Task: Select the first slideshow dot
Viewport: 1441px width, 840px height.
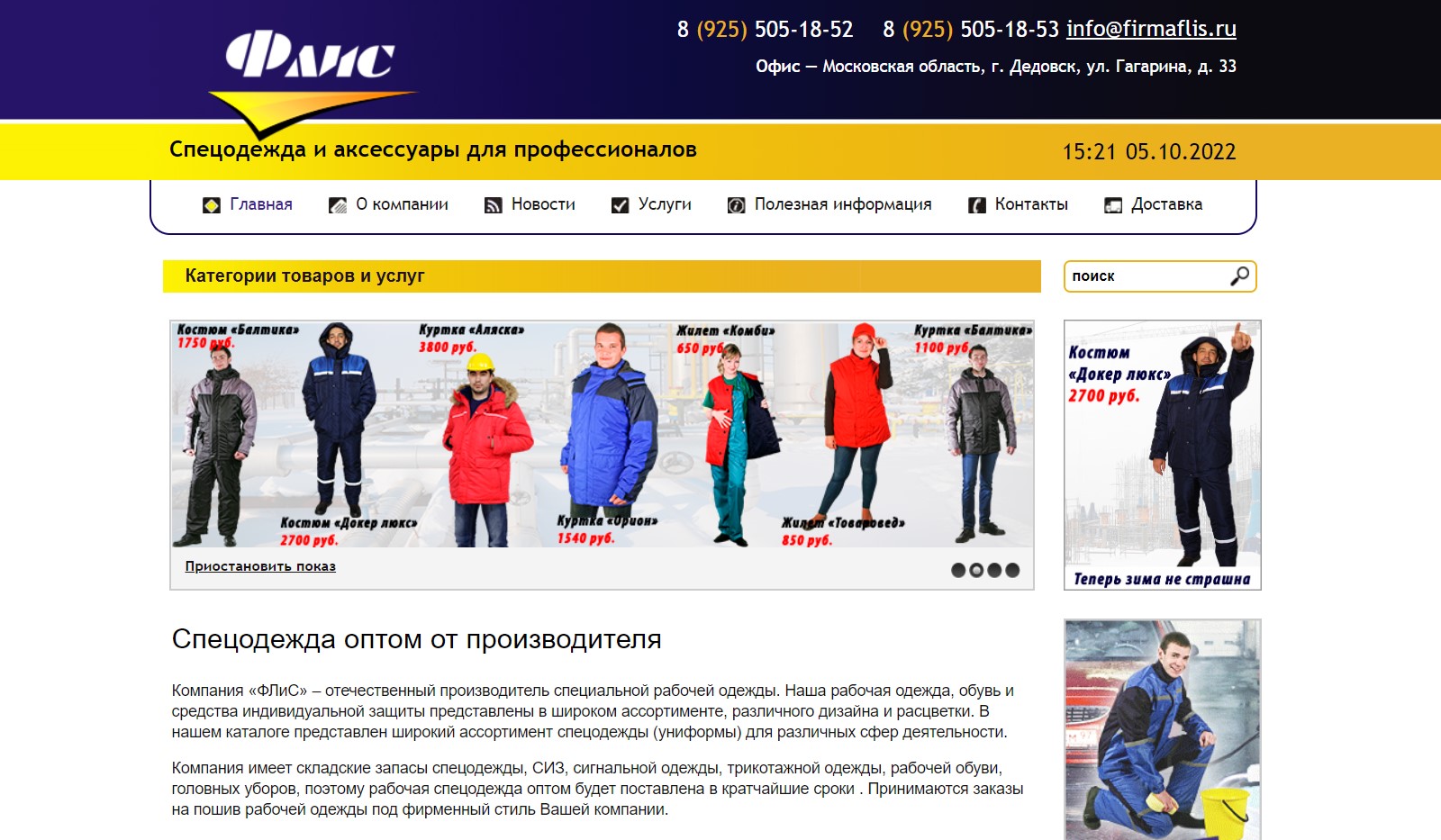Action: click(x=958, y=570)
